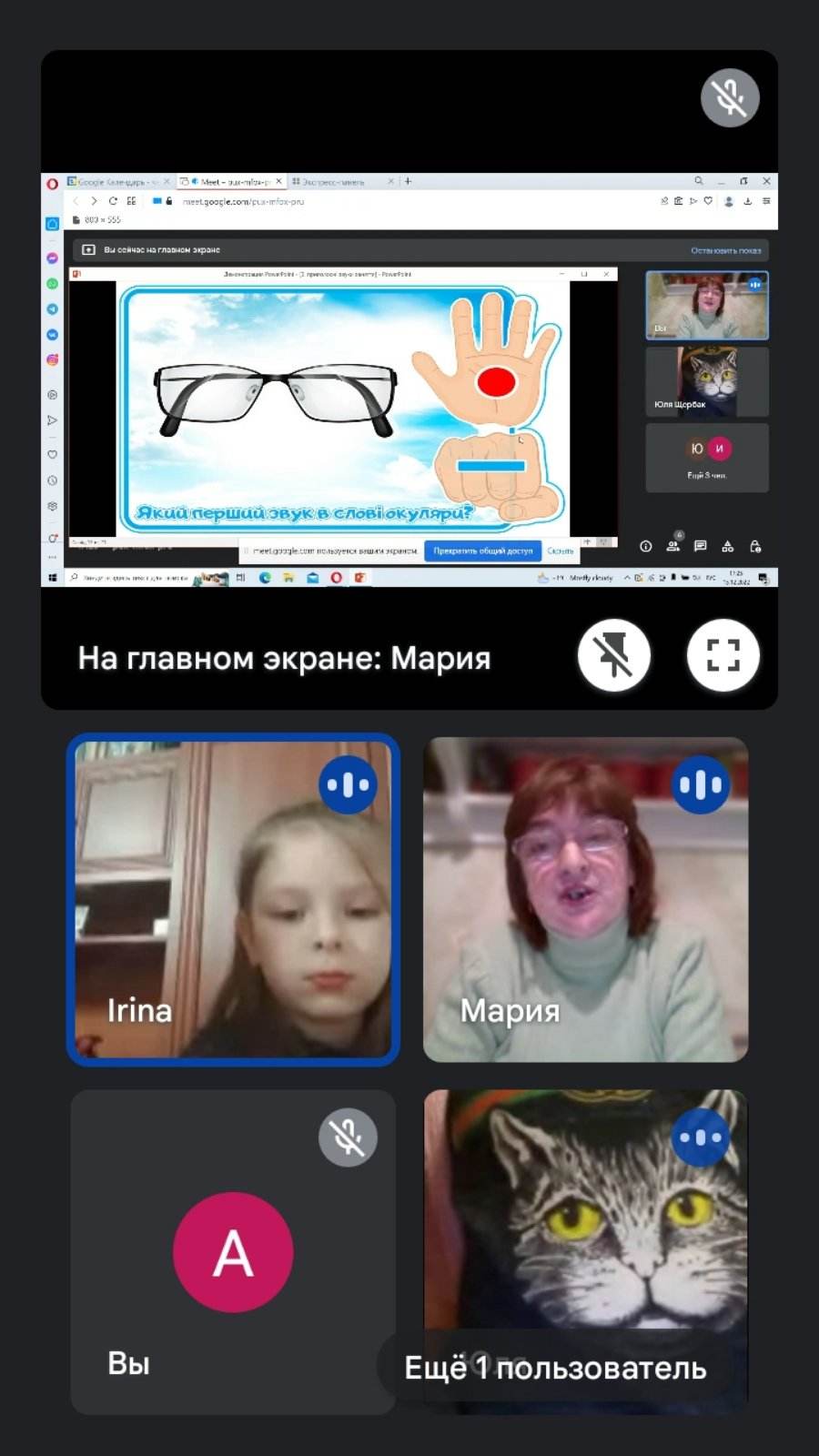Select Irina's video tile
Screen dimensions: 819x1456
pyautogui.click(x=233, y=899)
